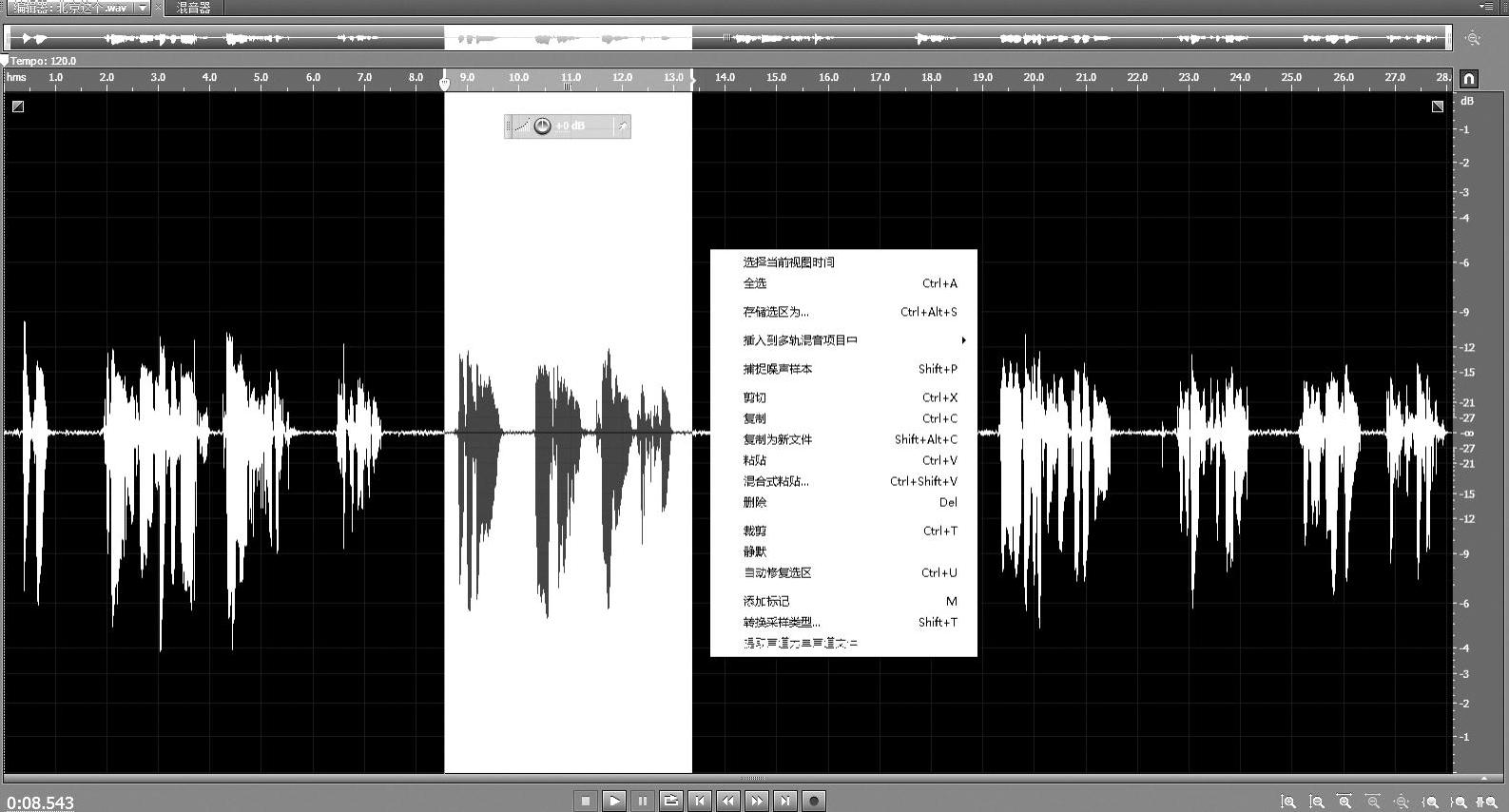Choose 剪切 from context menu

[x=843, y=397]
